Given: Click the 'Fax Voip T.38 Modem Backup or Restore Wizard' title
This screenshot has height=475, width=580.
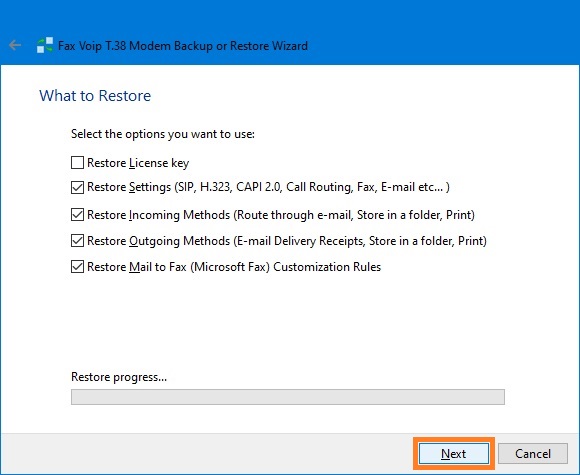Looking at the screenshot, I should tap(183, 46).
